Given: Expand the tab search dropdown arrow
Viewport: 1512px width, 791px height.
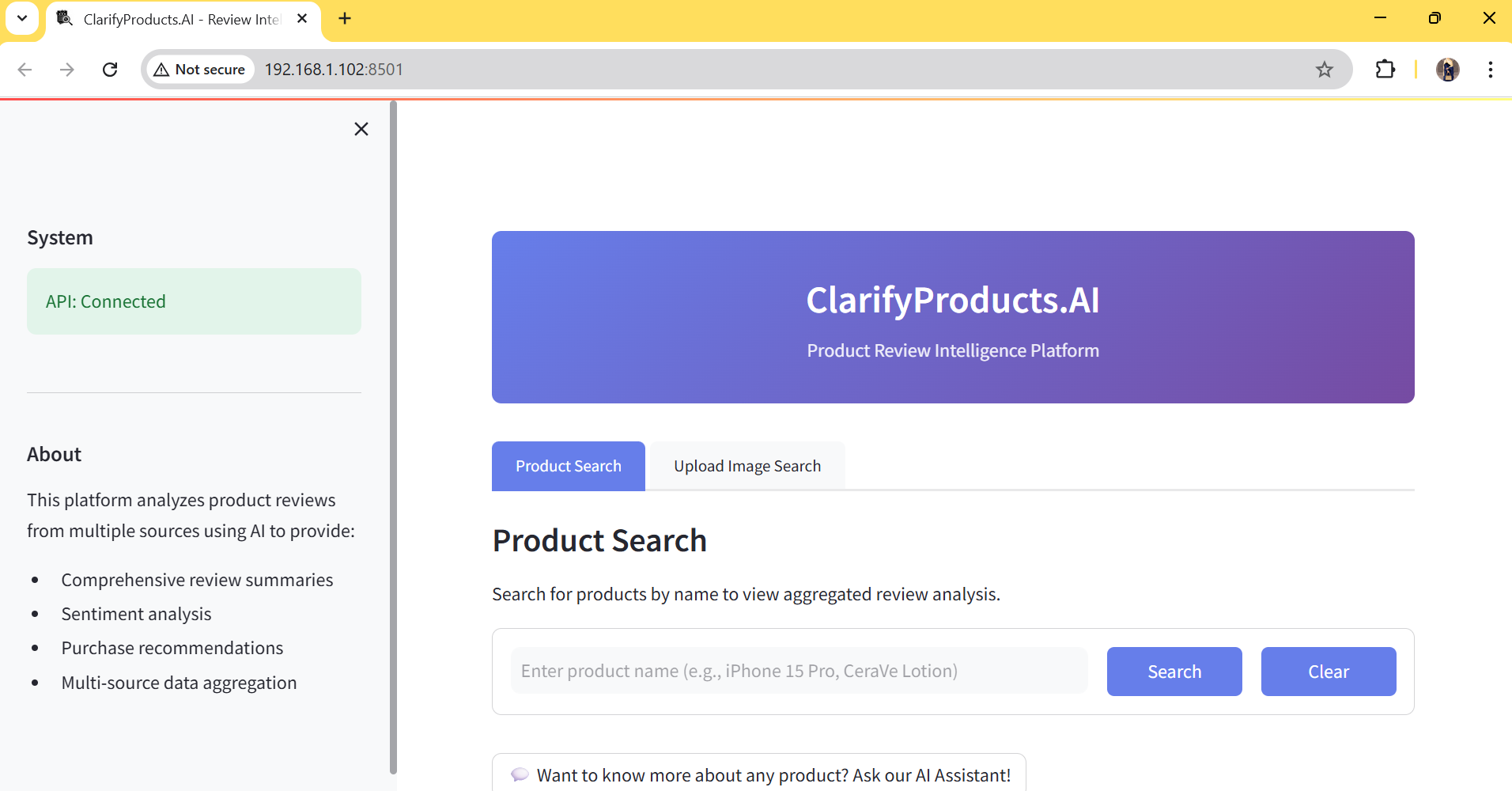Looking at the screenshot, I should [22, 18].
